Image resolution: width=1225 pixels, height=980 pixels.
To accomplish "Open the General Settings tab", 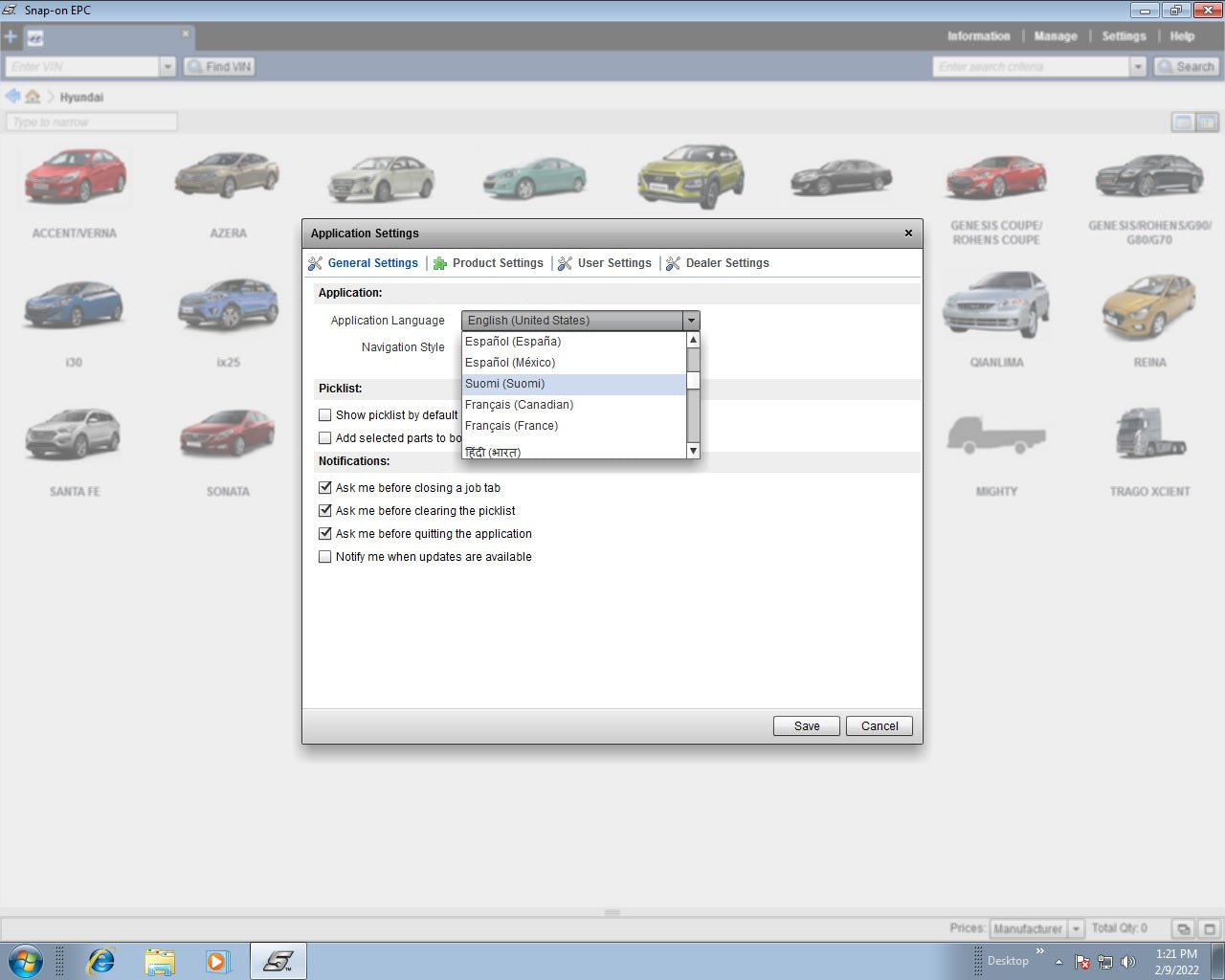I will [364, 263].
